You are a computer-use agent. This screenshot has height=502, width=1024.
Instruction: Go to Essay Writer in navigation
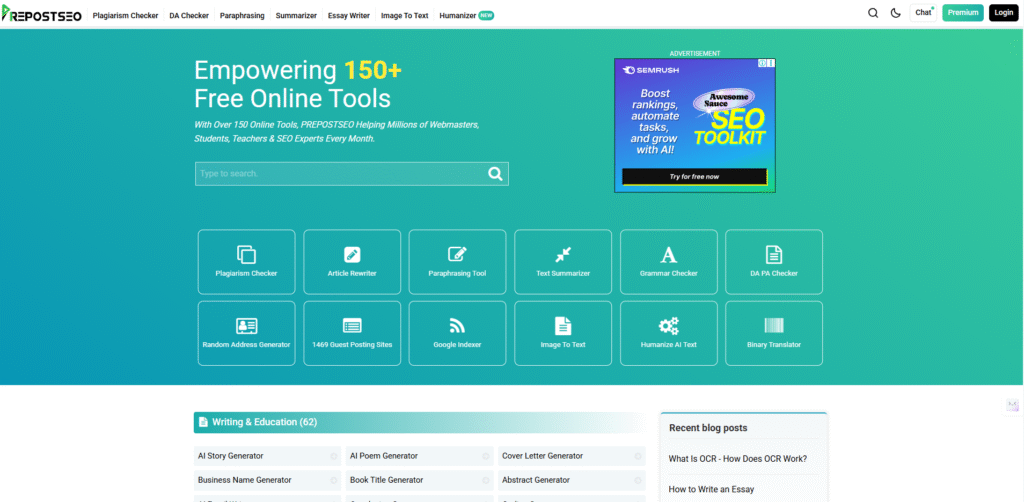pos(349,16)
